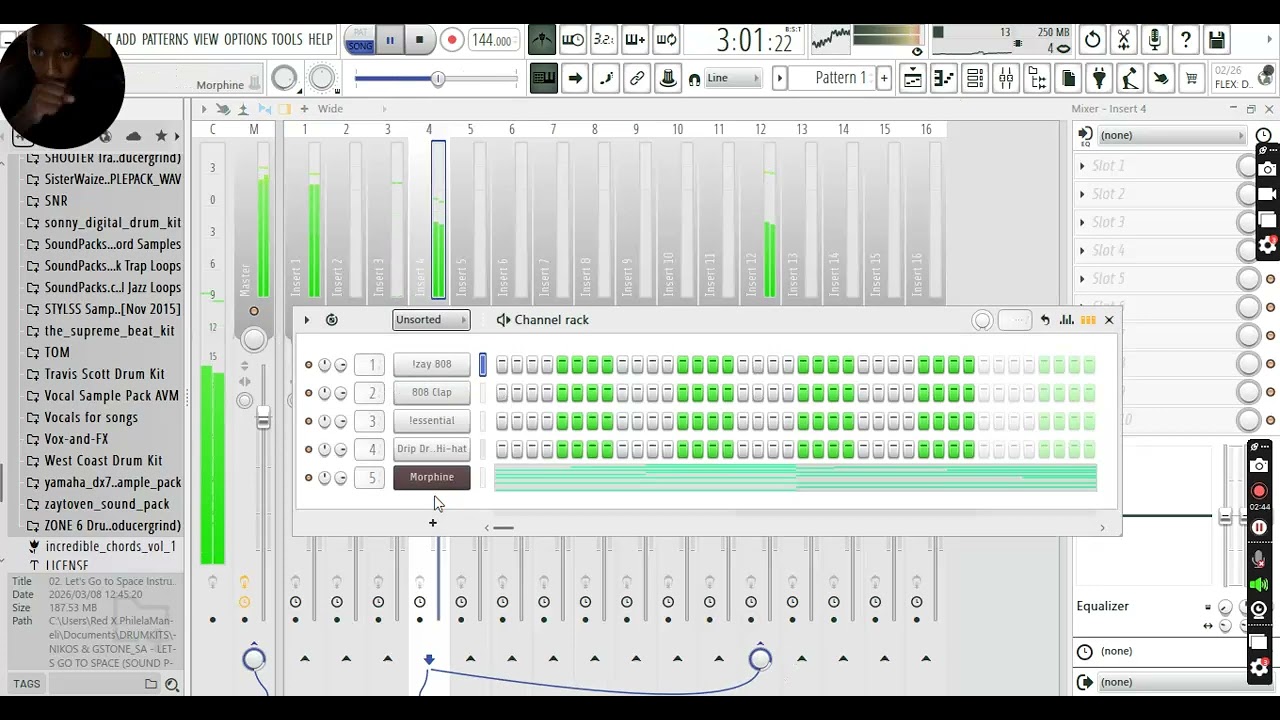1280x720 pixels.
Task: Expand mixer effect Slot 2 arrow
Action: tap(1082, 194)
